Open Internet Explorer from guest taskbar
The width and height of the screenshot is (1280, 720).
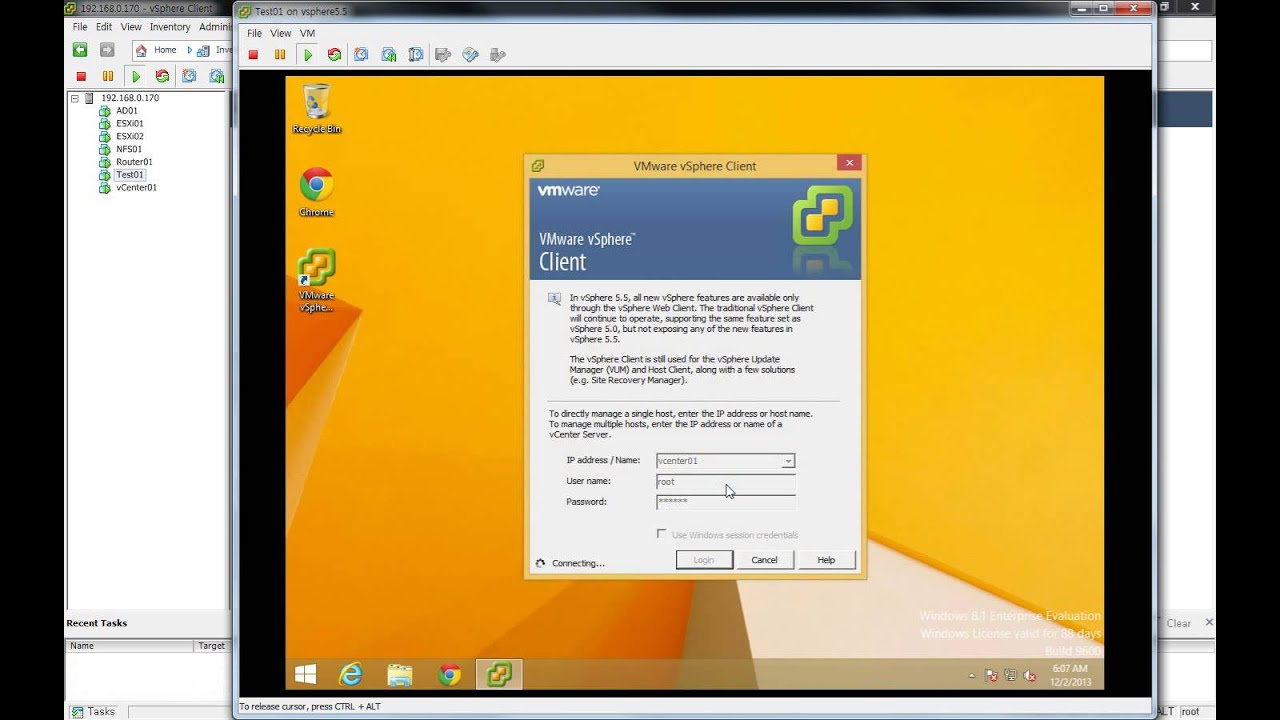click(x=351, y=675)
